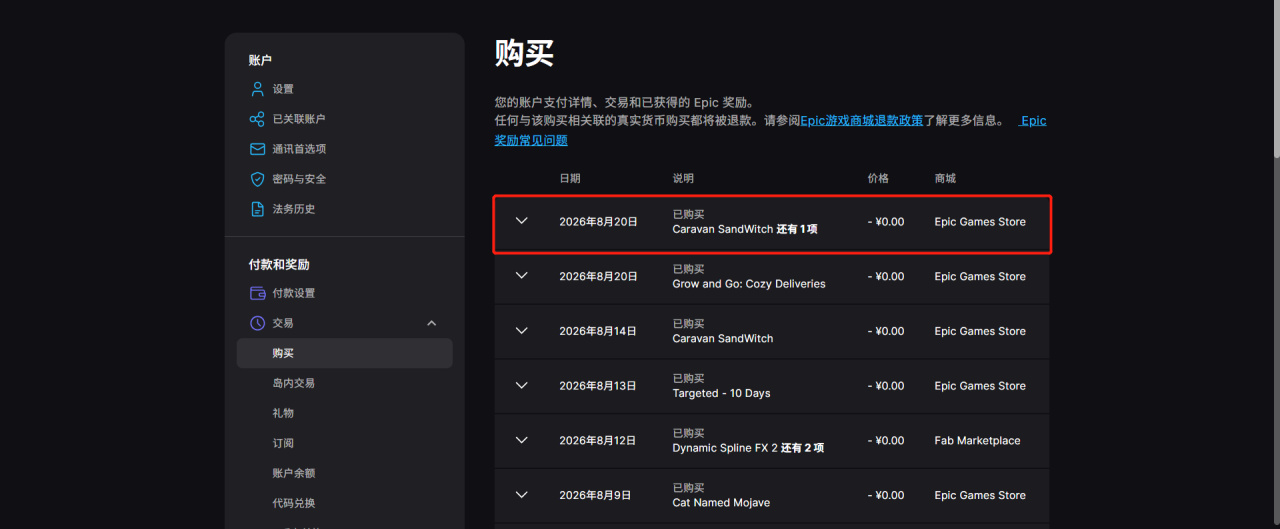Click the linked accounts icon beside 已关联账户
1280x529 pixels.
[x=257, y=119]
